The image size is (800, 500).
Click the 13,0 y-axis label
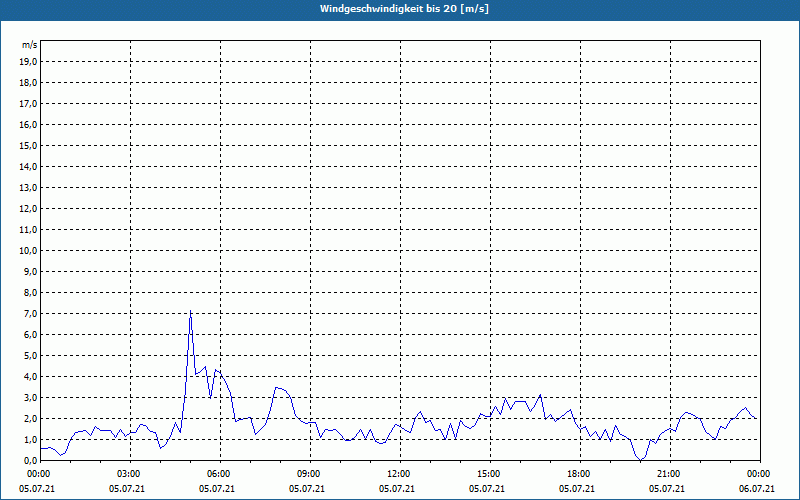coord(29,187)
